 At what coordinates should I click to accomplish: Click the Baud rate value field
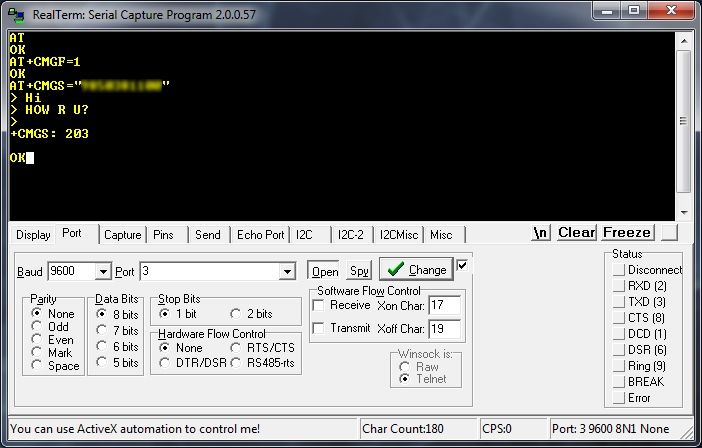click(x=72, y=271)
